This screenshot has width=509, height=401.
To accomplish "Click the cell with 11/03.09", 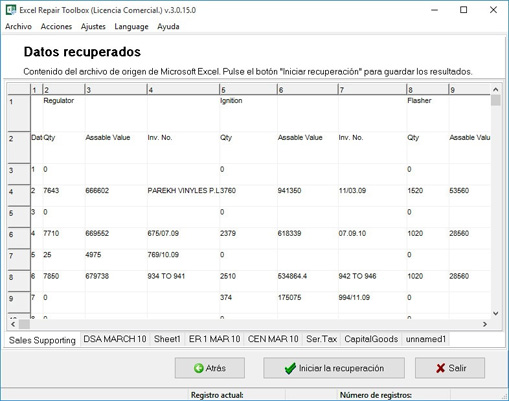I will coord(372,195).
